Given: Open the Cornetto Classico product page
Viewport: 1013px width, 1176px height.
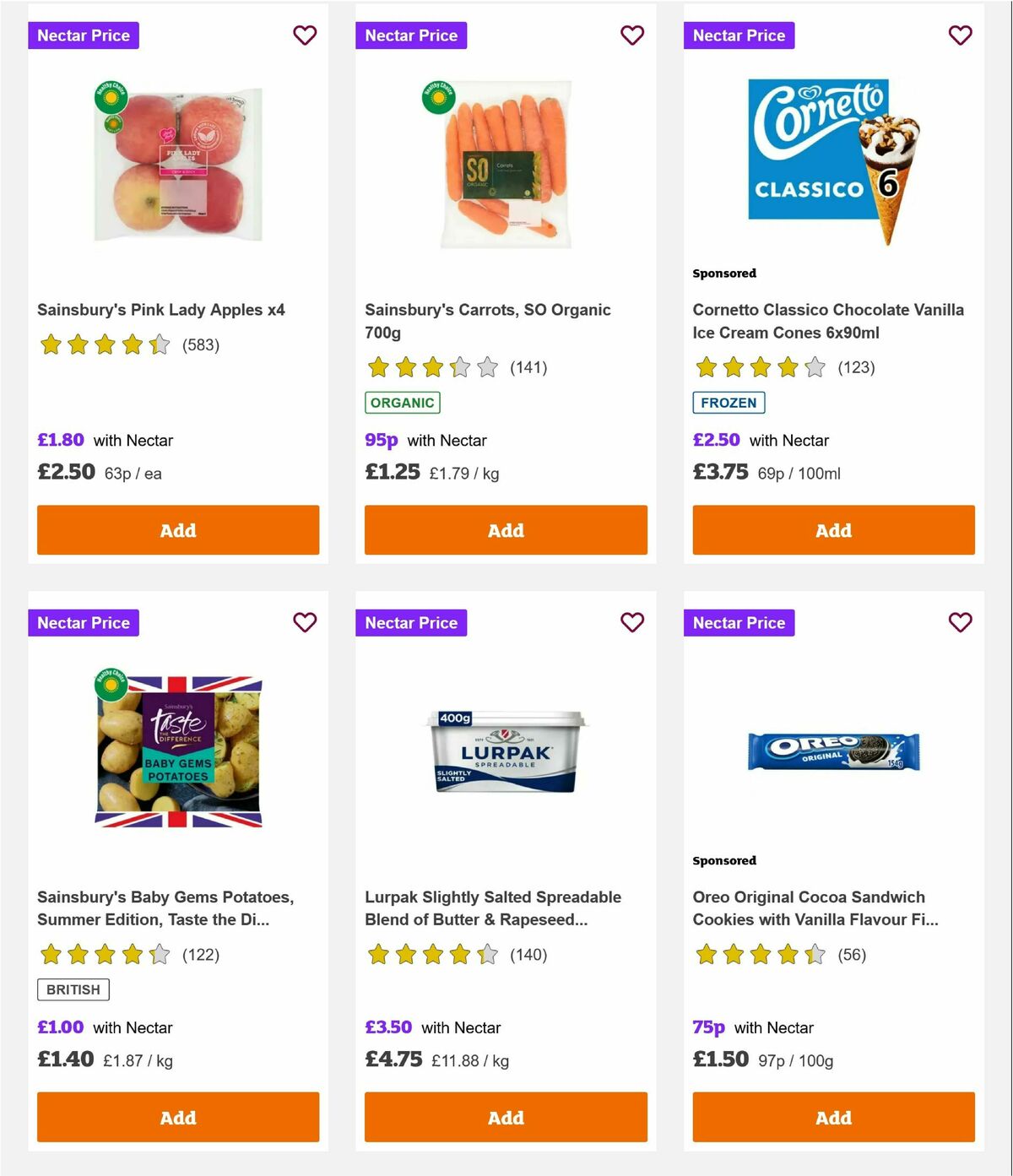Looking at the screenshot, I should [x=826, y=321].
